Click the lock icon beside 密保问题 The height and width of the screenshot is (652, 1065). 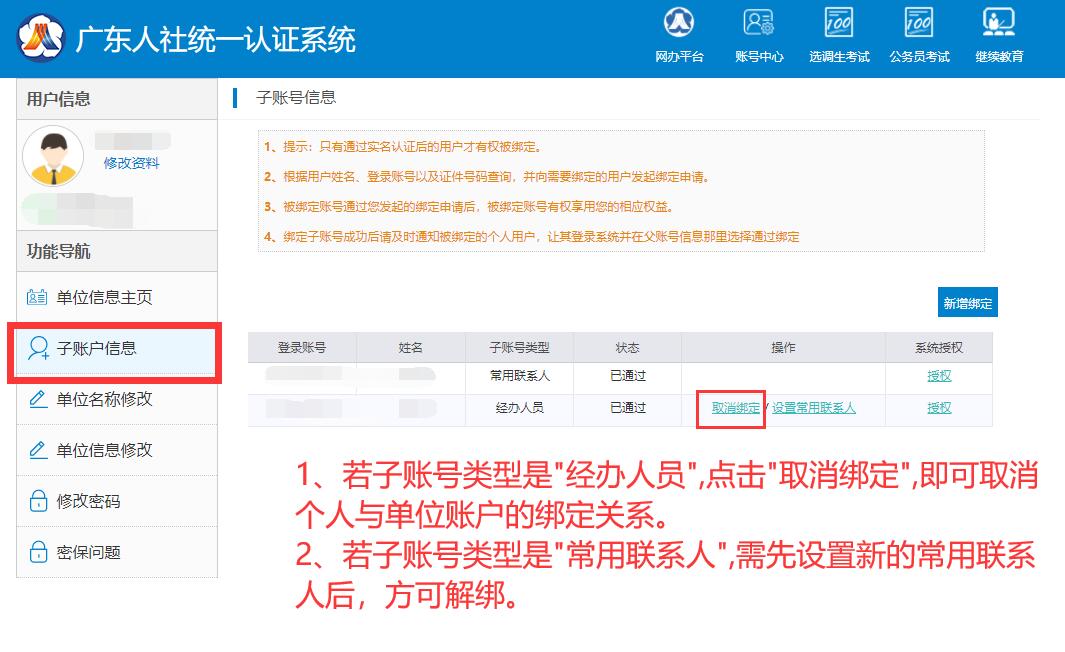[x=38, y=553]
